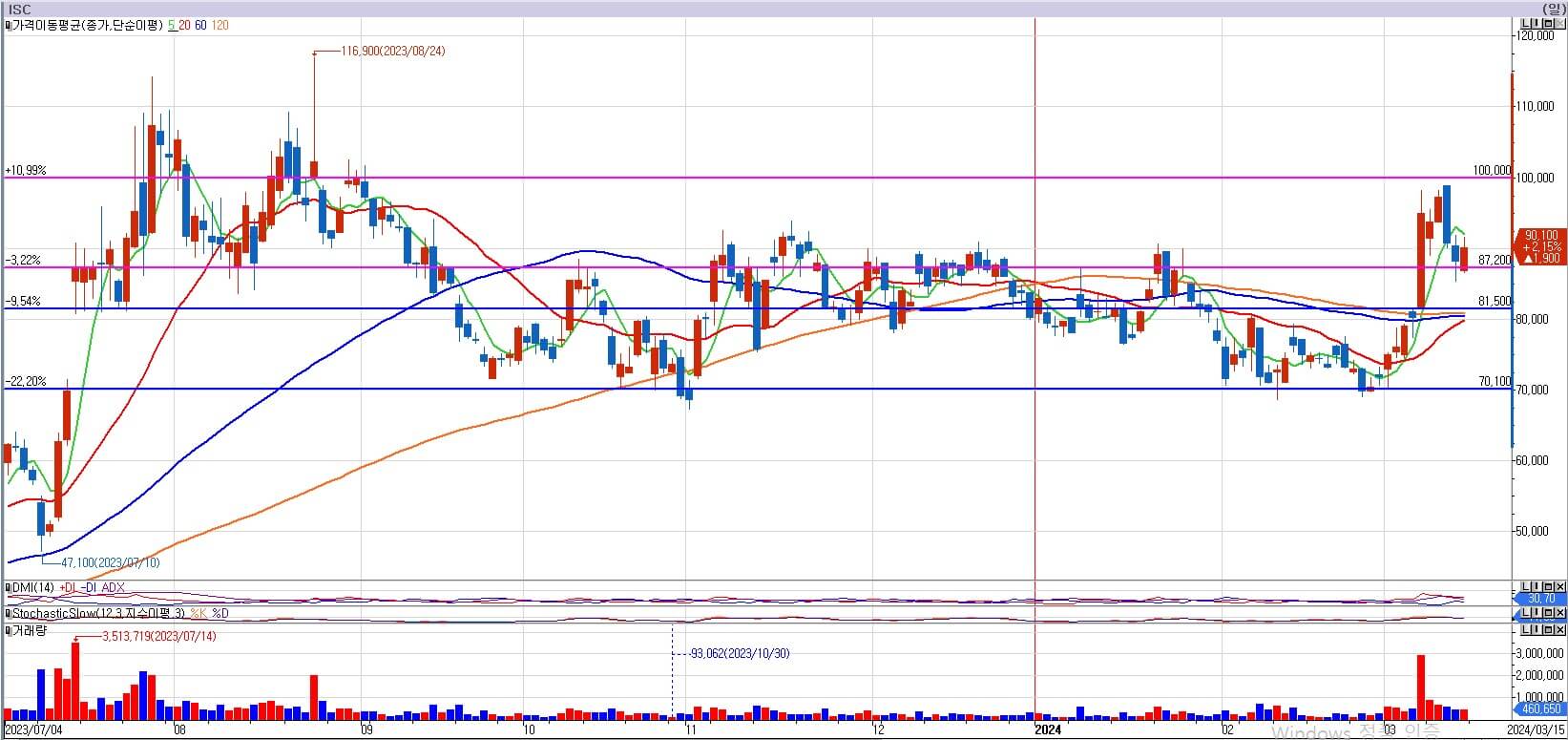The image size is (1568, 740).
Task: Close the Stochastic Slow panel
Action: 1559,612
